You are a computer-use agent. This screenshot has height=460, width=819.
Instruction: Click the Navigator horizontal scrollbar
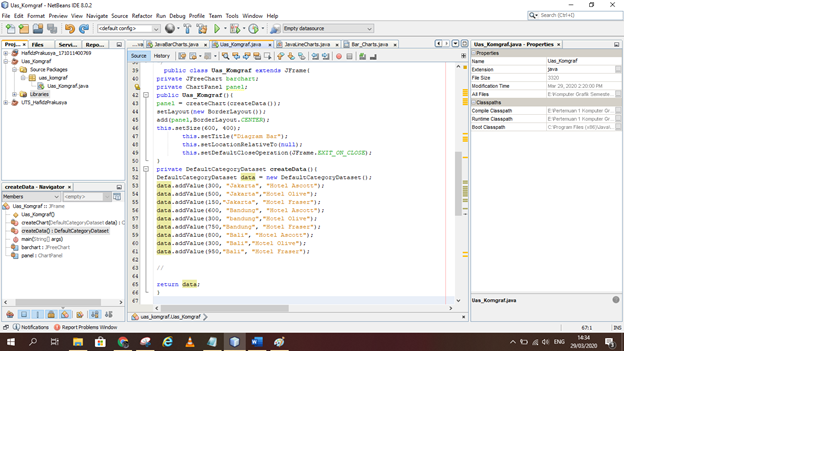tap(58, 302)
